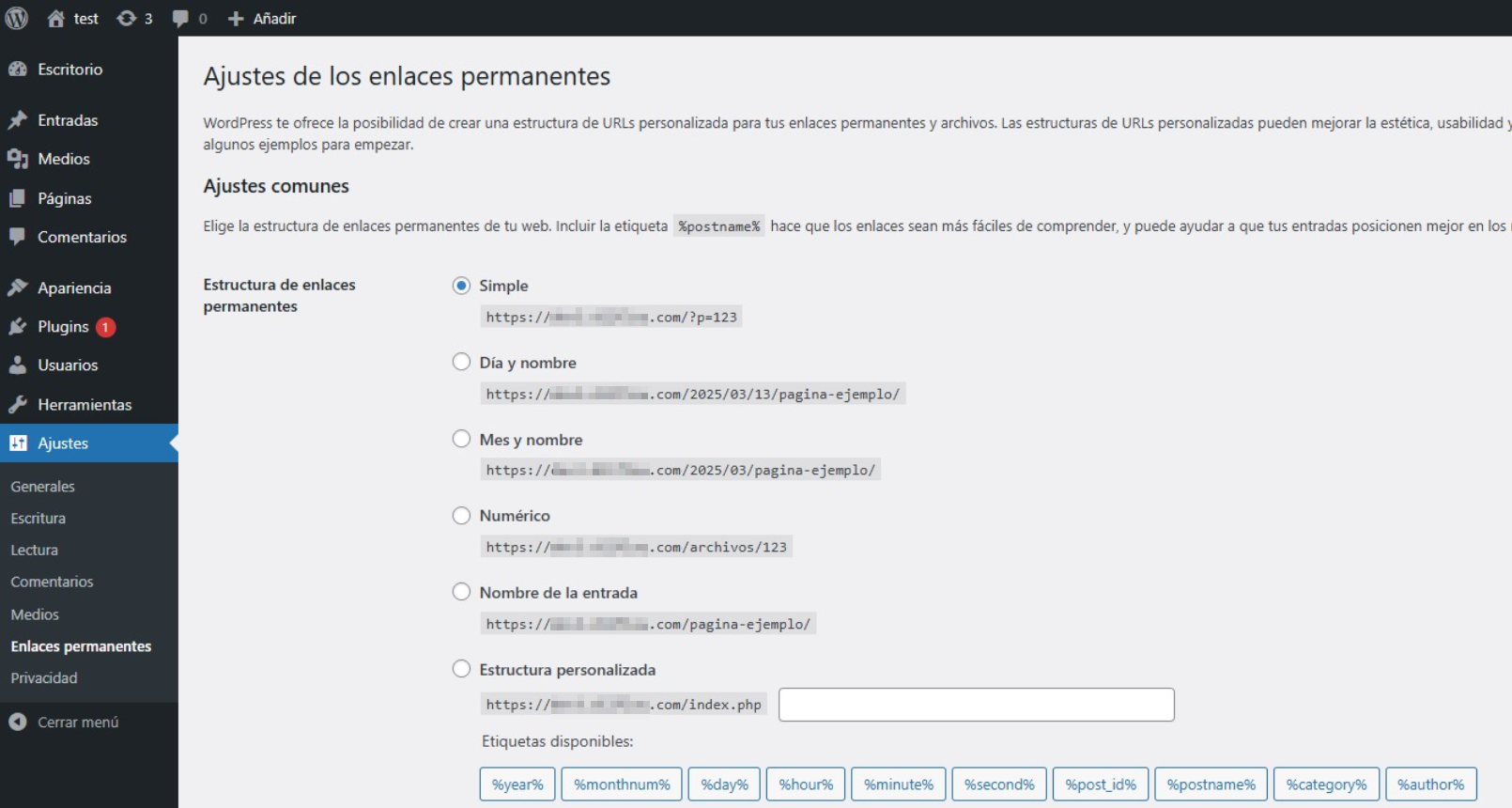Click the home icon next to test

pos(56,18)
